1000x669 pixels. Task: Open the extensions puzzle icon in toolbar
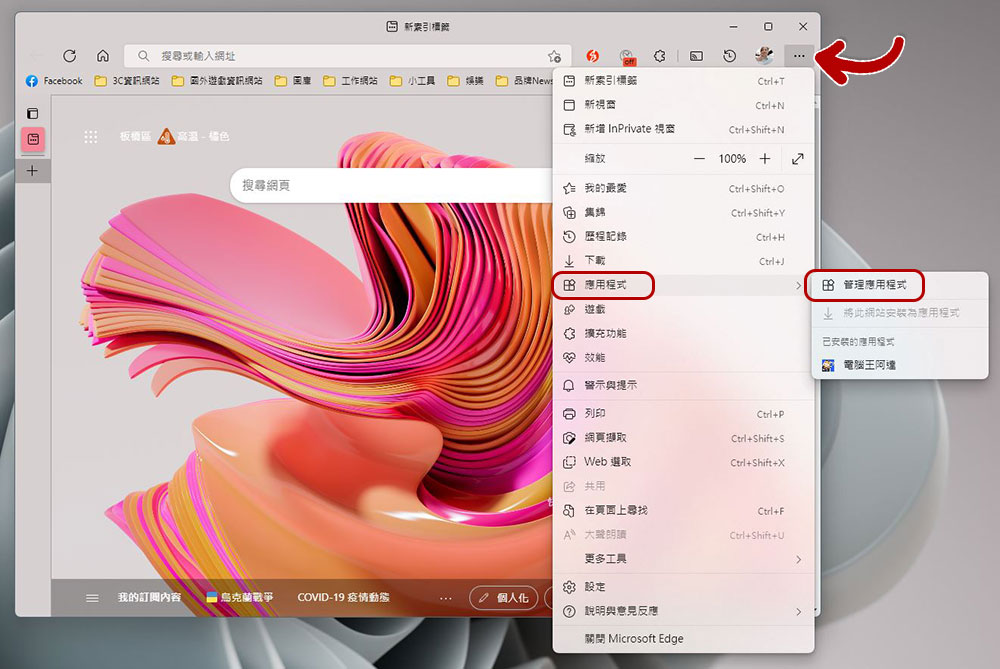point(660,56)
